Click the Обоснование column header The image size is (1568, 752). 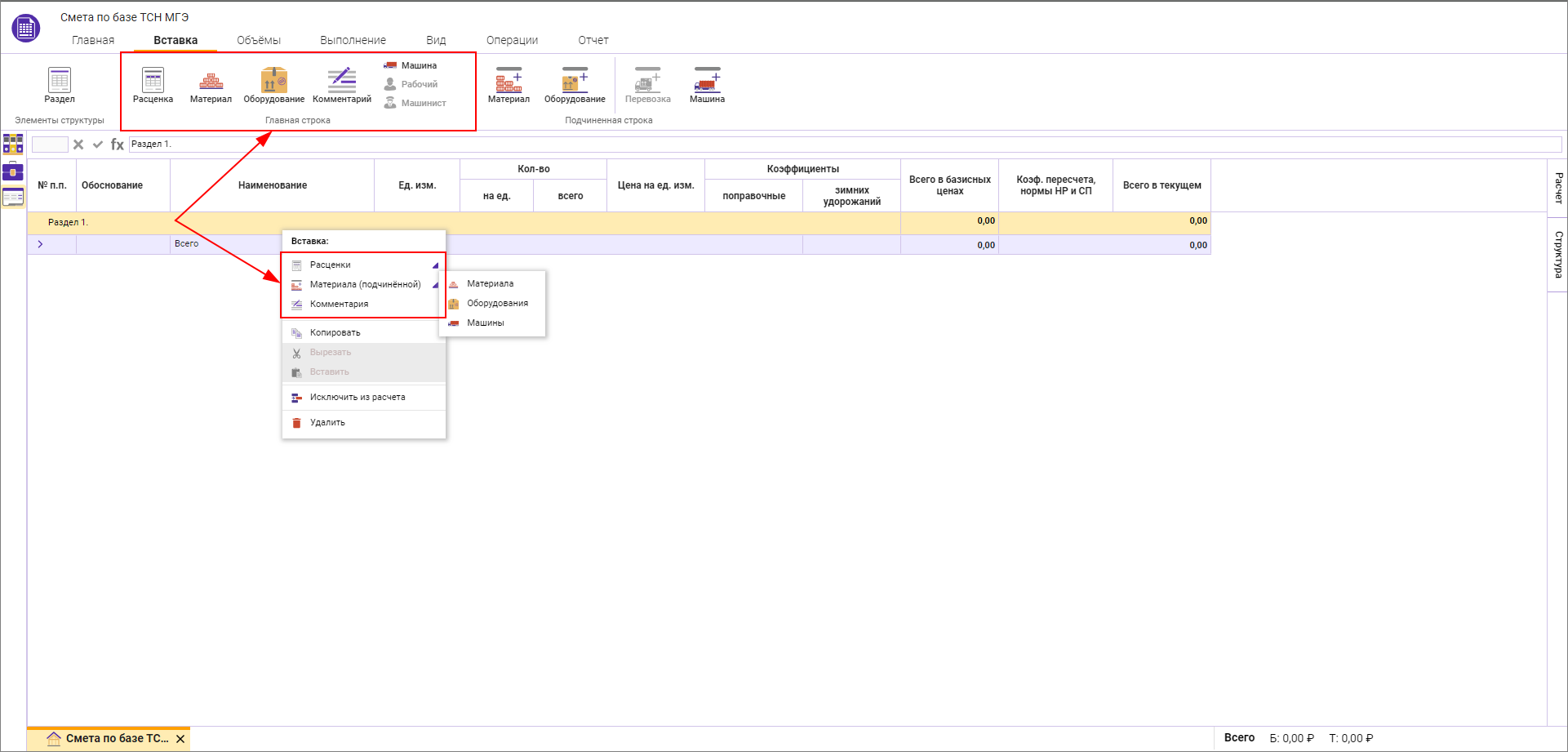[x=123, y=185]
